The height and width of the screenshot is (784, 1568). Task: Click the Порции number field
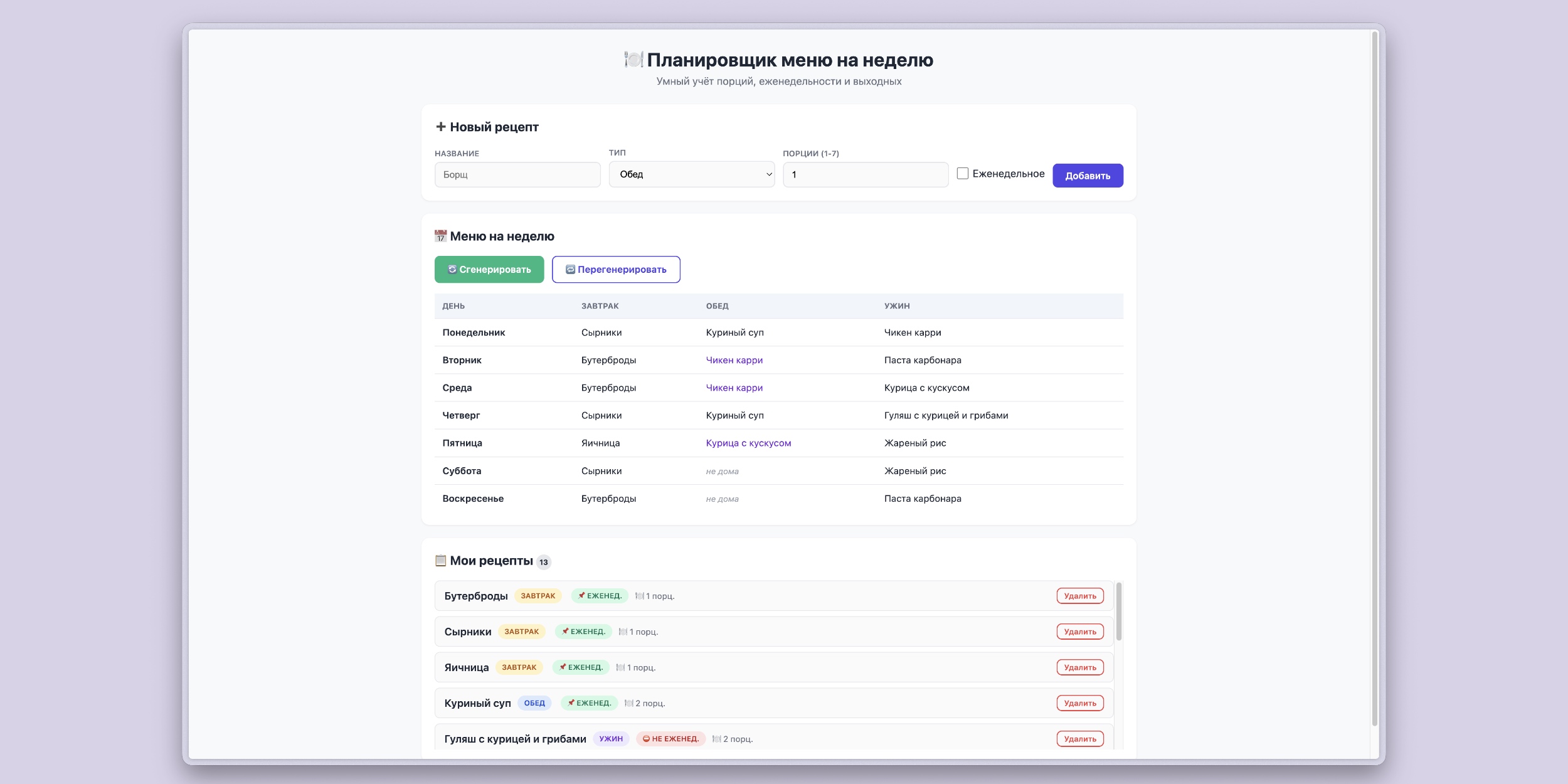coord(866,174)
